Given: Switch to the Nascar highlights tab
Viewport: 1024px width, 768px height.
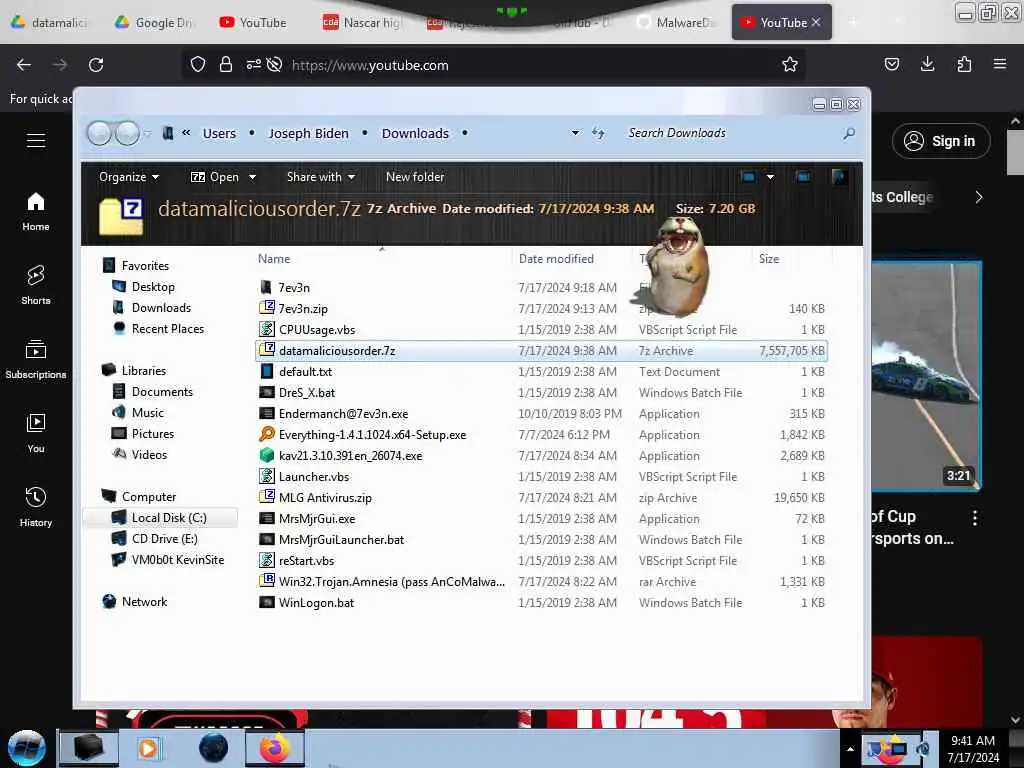Looking at the screenshot, I should coord(362,22).
